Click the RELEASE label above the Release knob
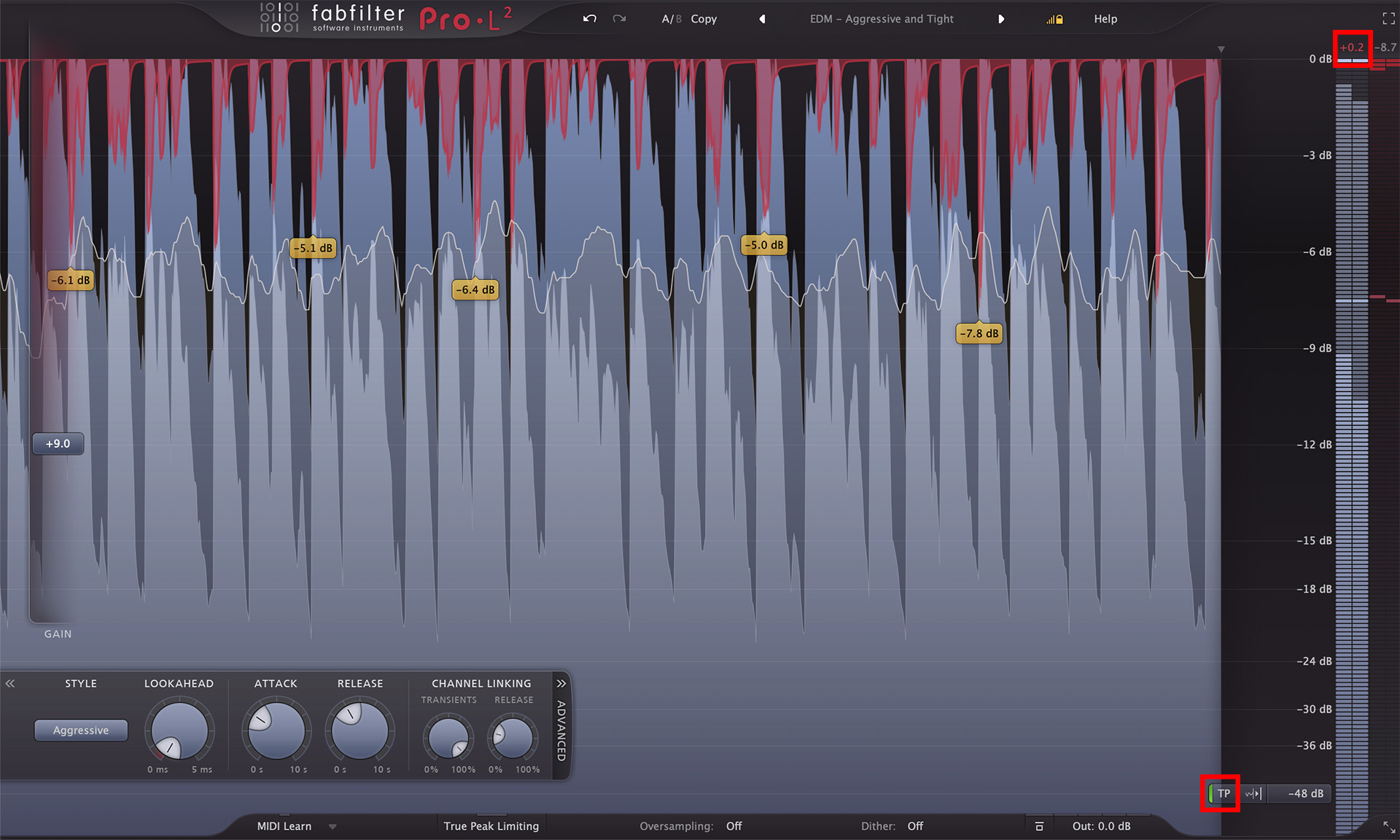 (360, 683)
